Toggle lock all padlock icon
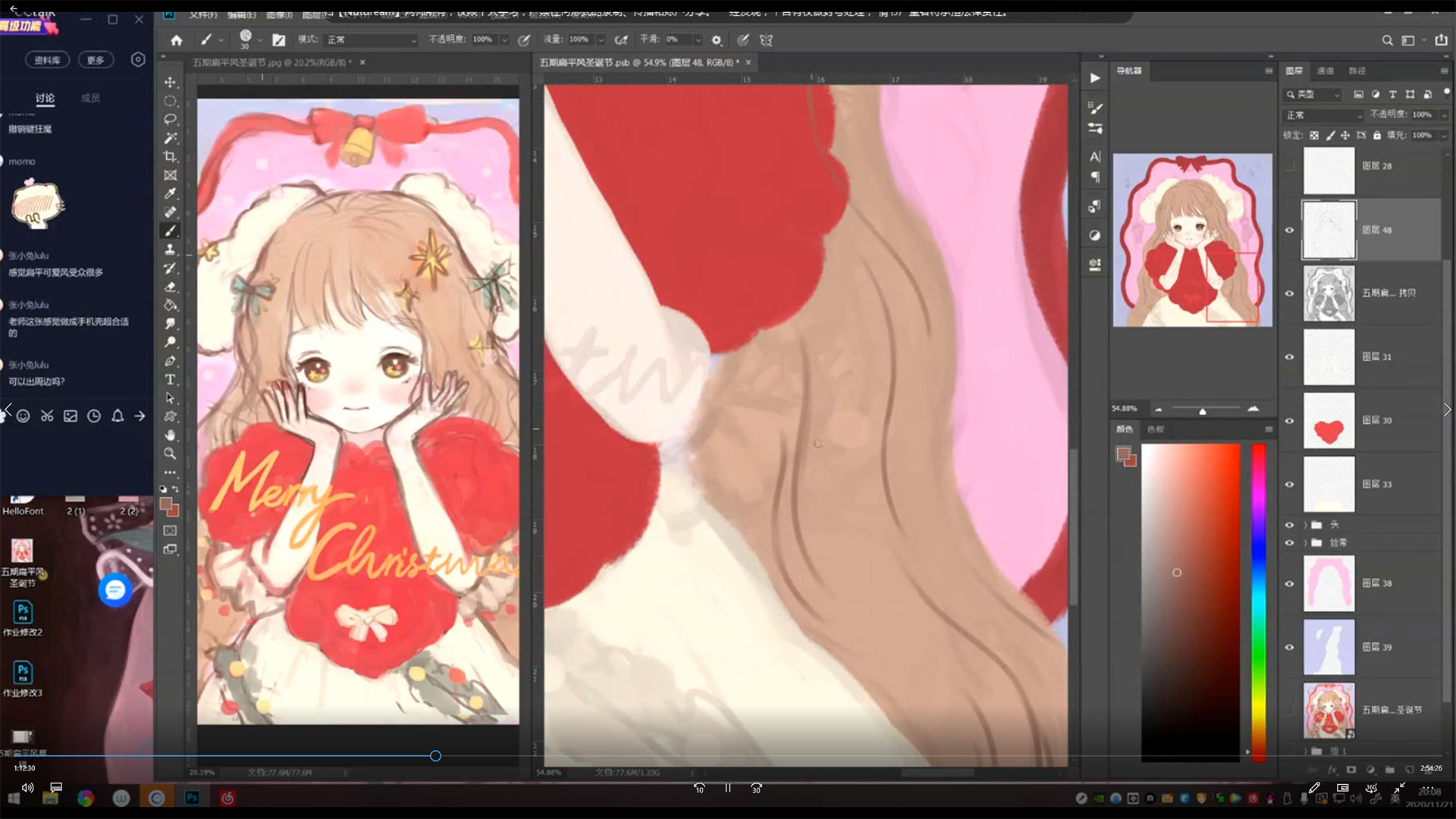1456x819 pixels. (x=1377, y=135)
